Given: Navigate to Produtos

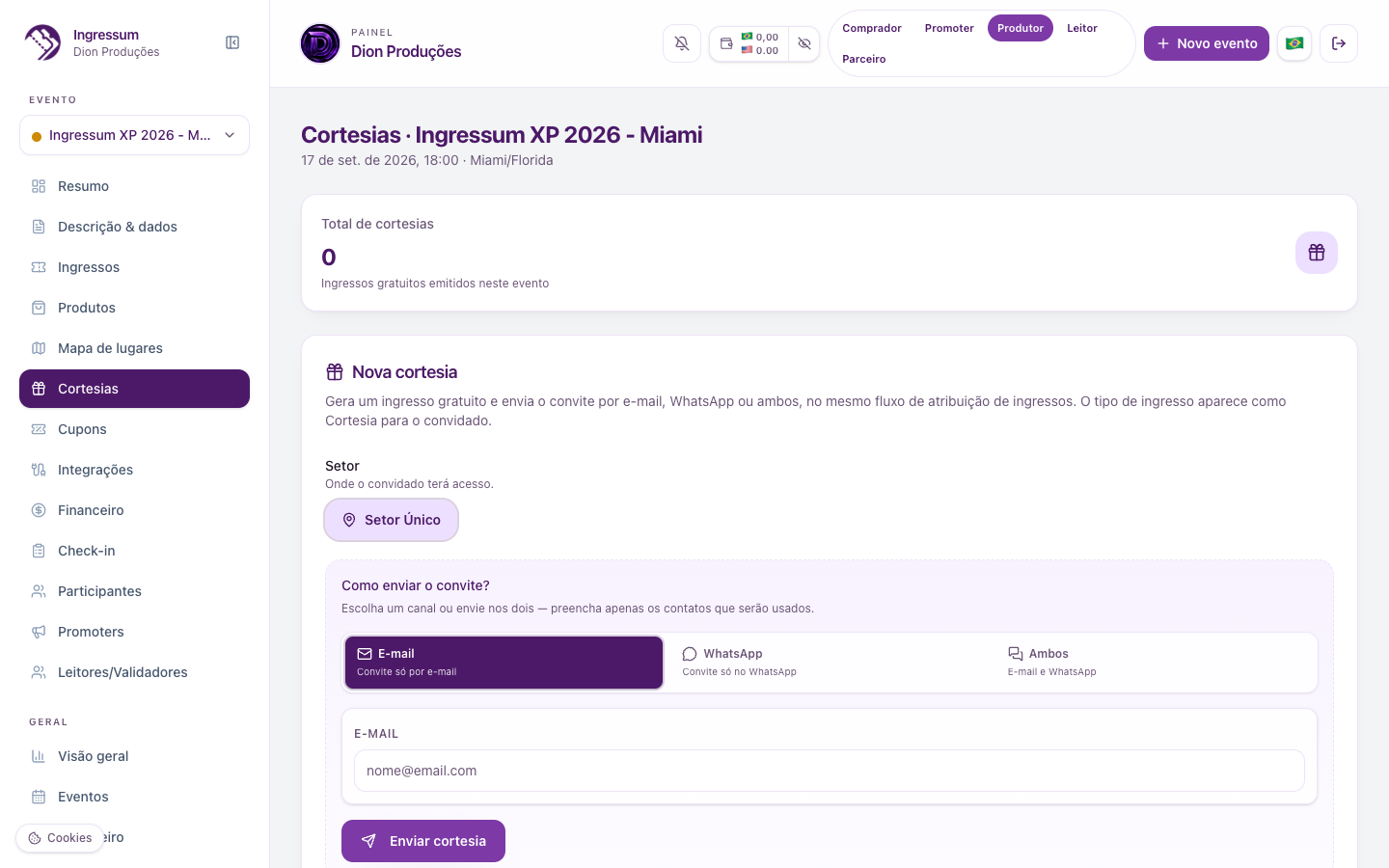Looking at the screenshot, I should (134, 308).
